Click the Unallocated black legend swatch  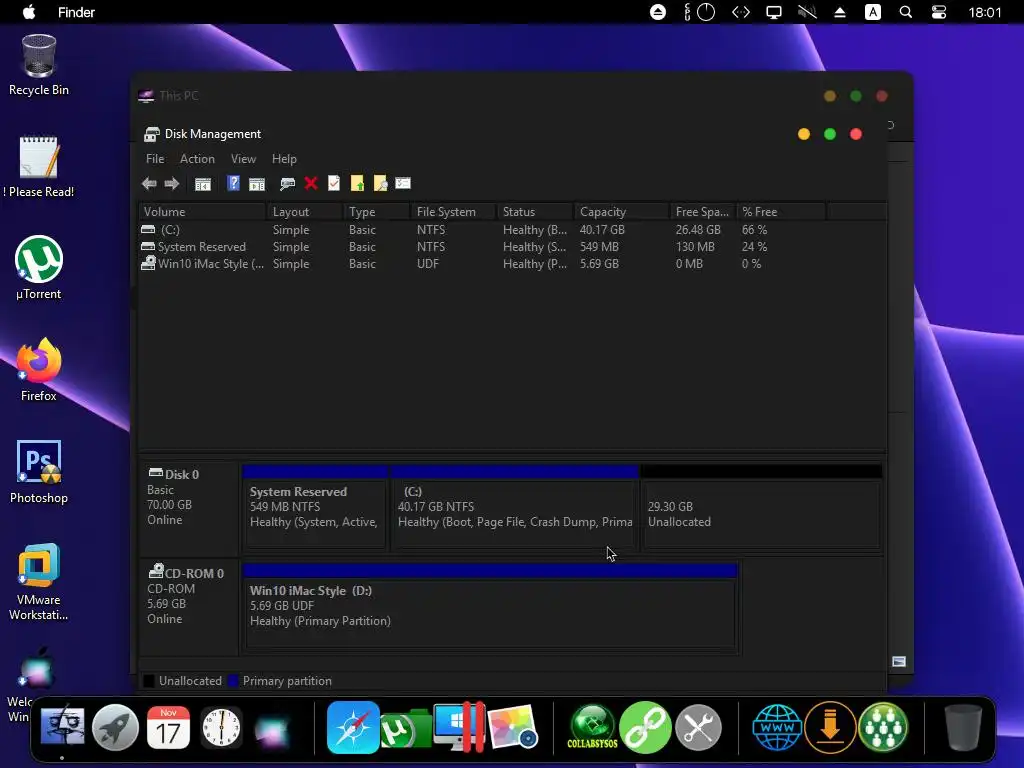(149, 681)
